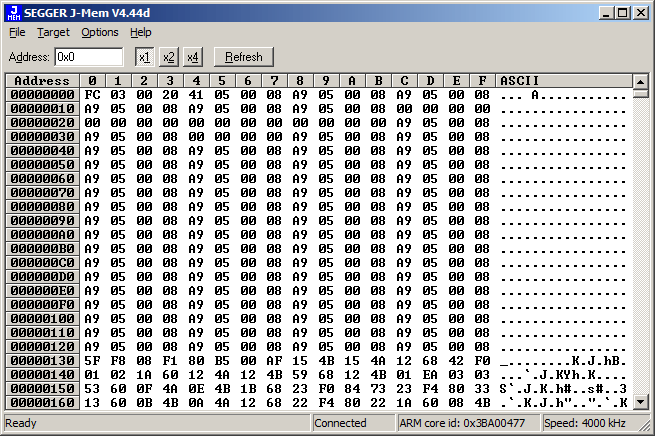Image resolution: width=655 pixels, height=436 pixels.
Task: Click the Connected status panel
Action: (352, 423)
